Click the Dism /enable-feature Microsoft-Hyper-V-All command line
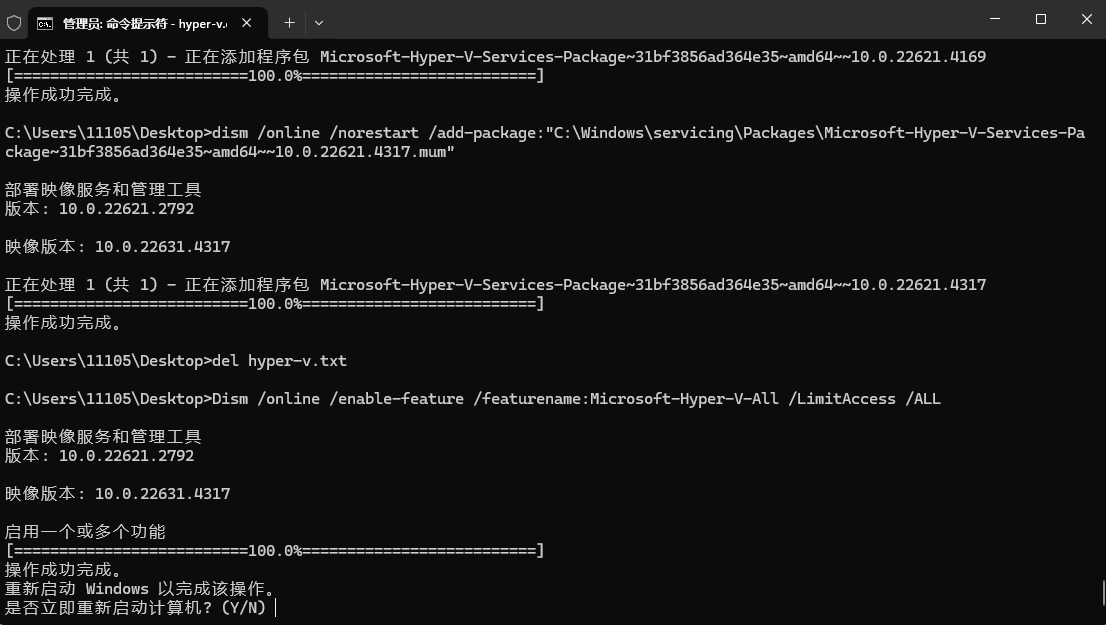1106x625 pixels. pyautogui.click(x=473, y=399)
